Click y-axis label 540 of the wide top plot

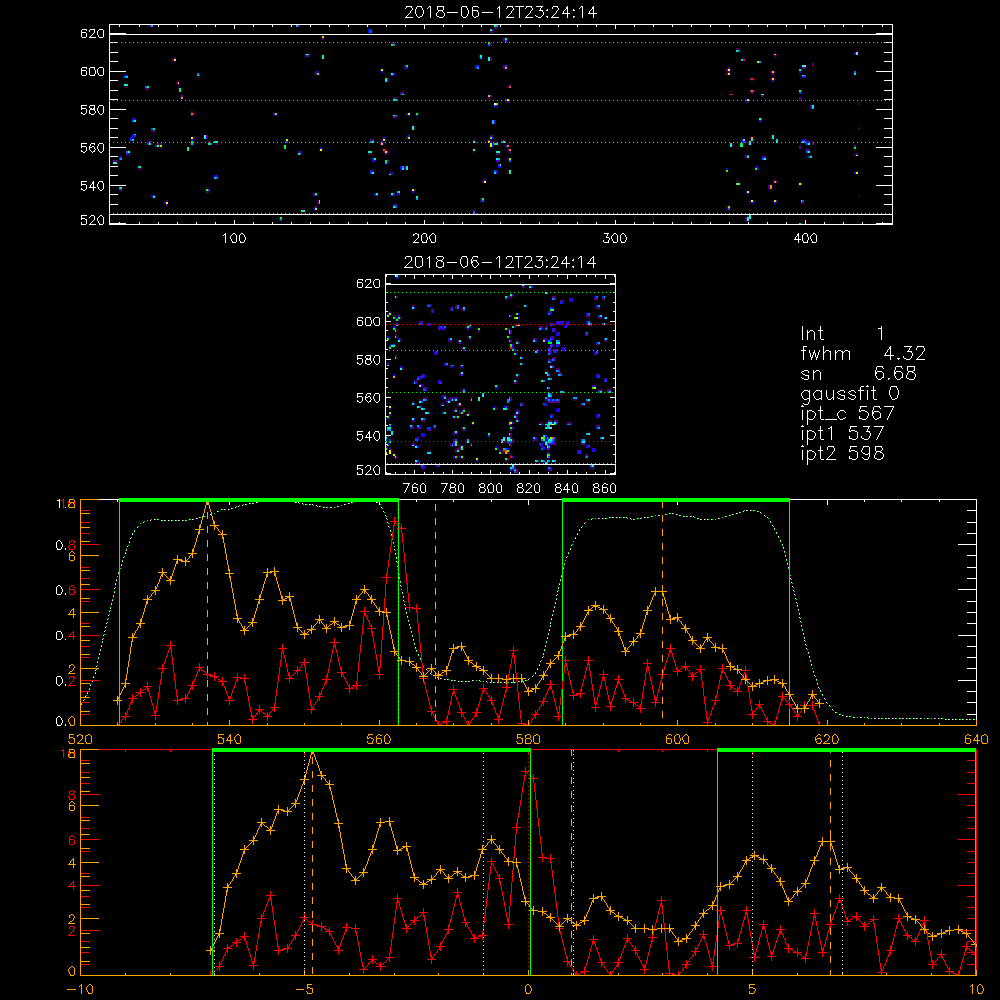coord(92,186)
